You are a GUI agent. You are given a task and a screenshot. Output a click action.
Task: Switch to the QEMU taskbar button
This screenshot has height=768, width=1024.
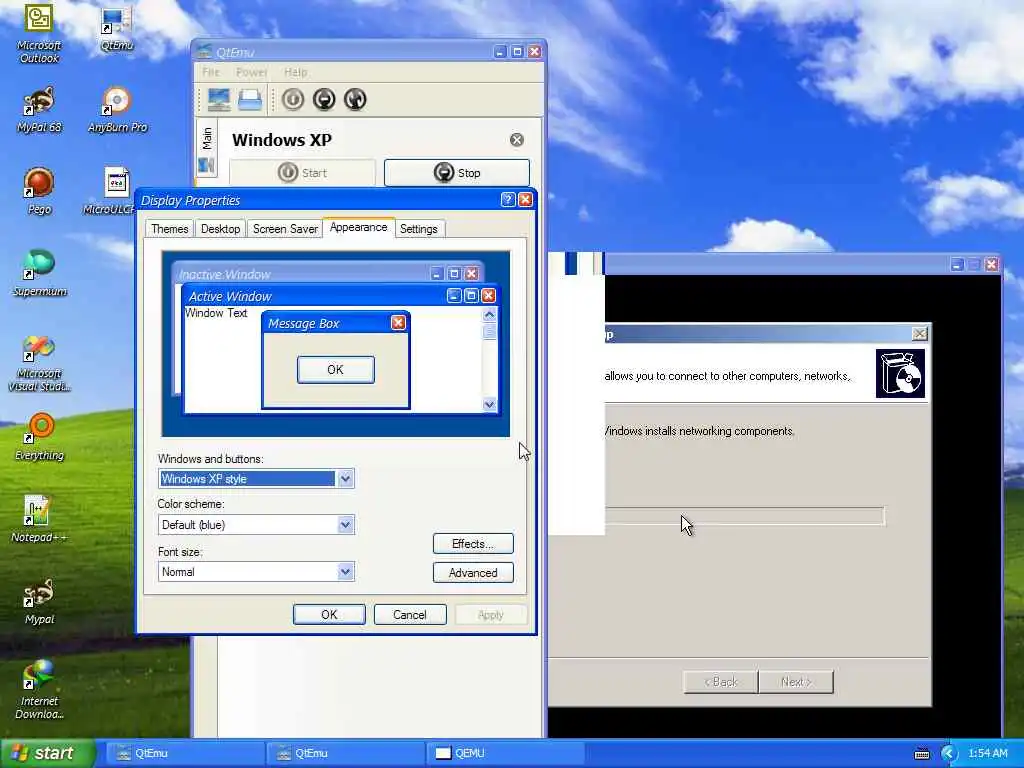pos(504,753)
